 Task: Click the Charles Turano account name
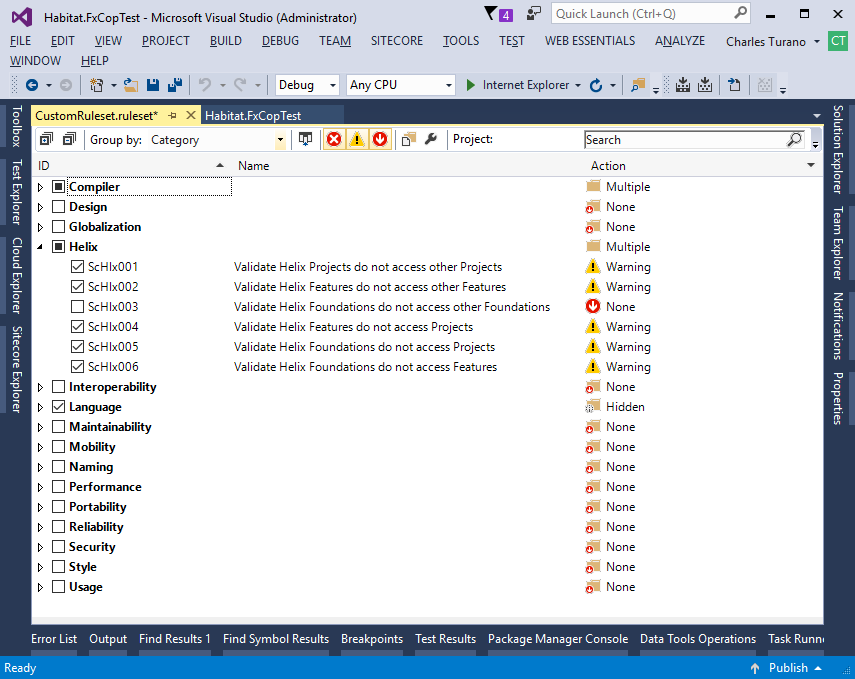coord(766,41)
